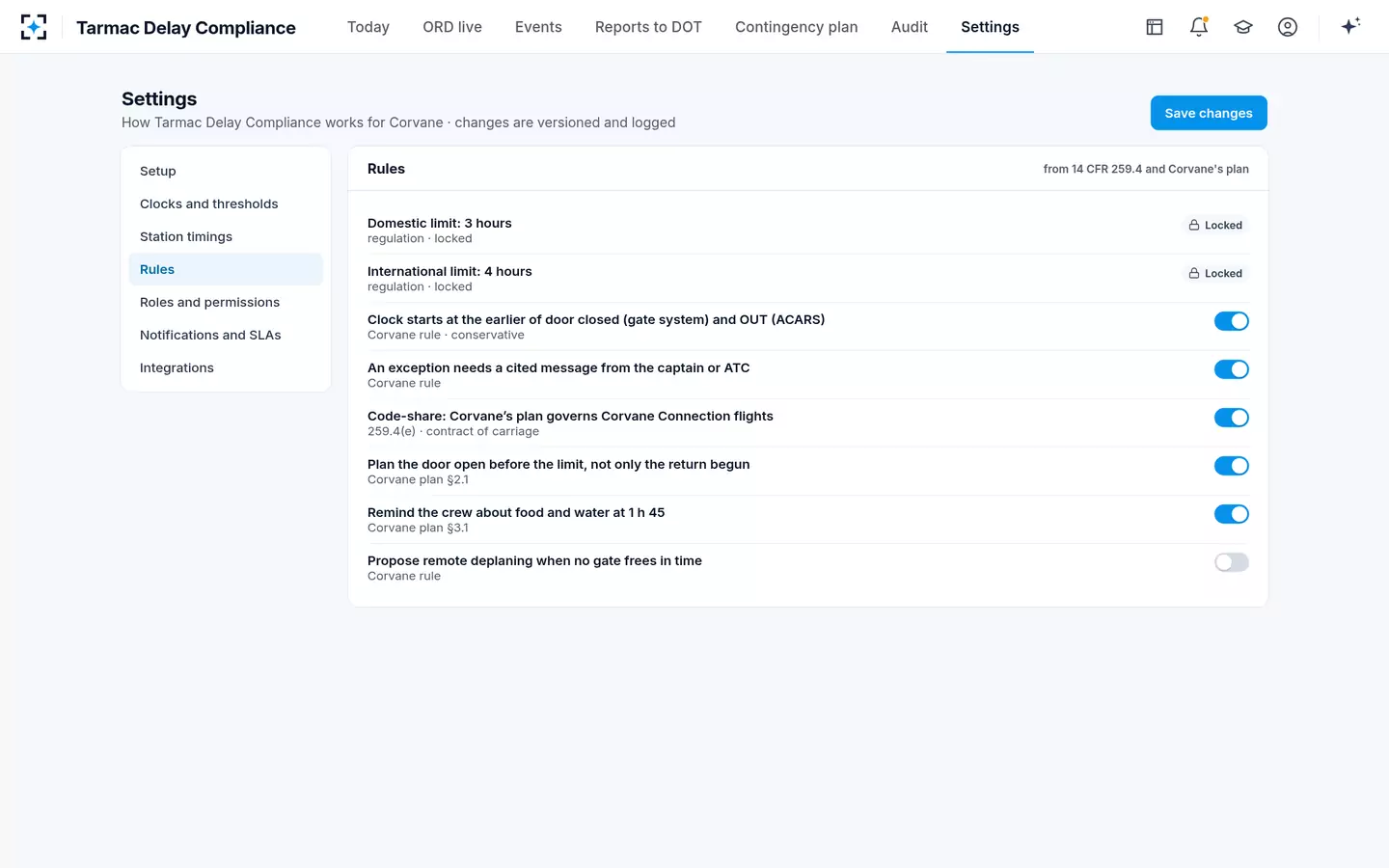Screen dimensions: 1389x868
Task: Open Clocks and thresholds settings
Action: click(226, 203)
